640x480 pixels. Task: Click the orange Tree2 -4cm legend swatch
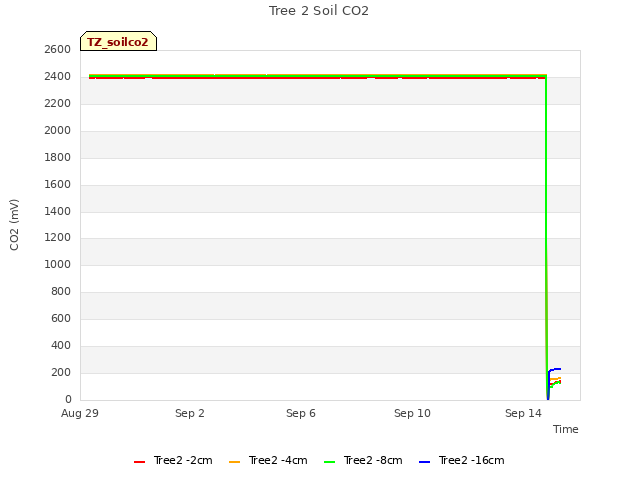[234, 462]
